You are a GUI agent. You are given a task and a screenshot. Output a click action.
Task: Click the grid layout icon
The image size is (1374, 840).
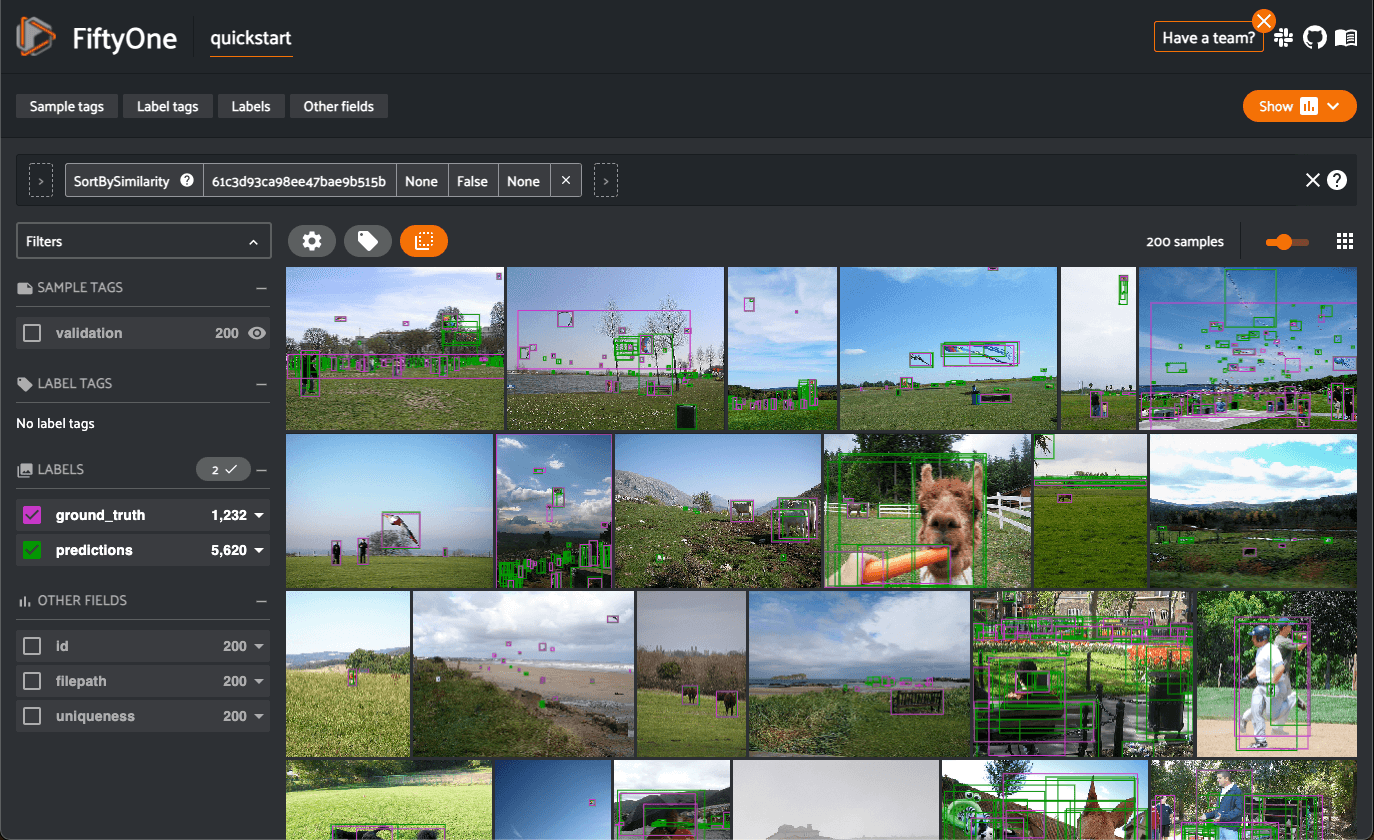[x=1345, y=241]
